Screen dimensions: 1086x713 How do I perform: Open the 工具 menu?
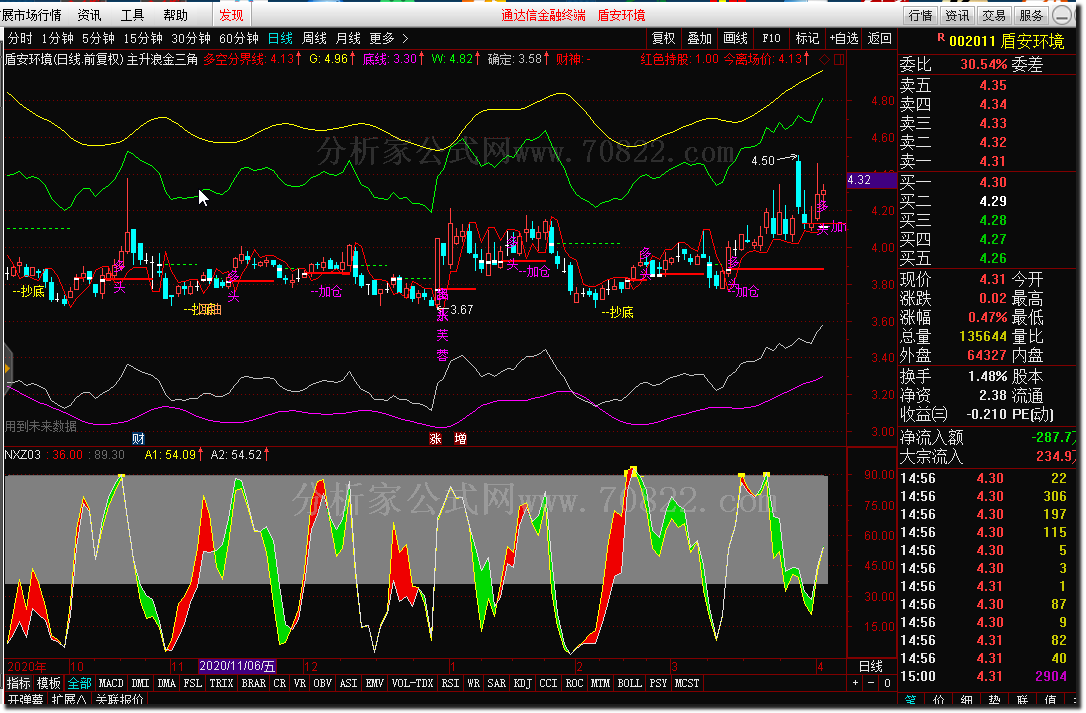[x=132, y=15]
